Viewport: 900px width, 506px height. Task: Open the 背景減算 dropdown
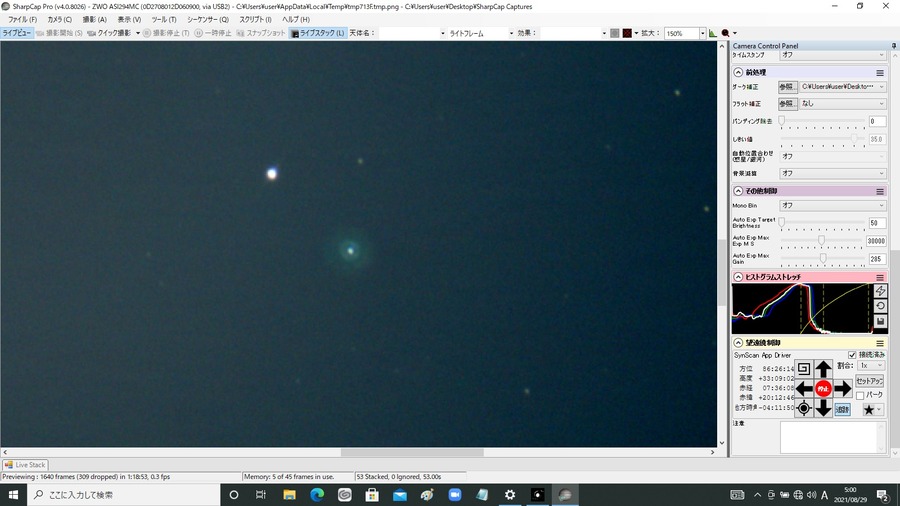tap(833, 173)
